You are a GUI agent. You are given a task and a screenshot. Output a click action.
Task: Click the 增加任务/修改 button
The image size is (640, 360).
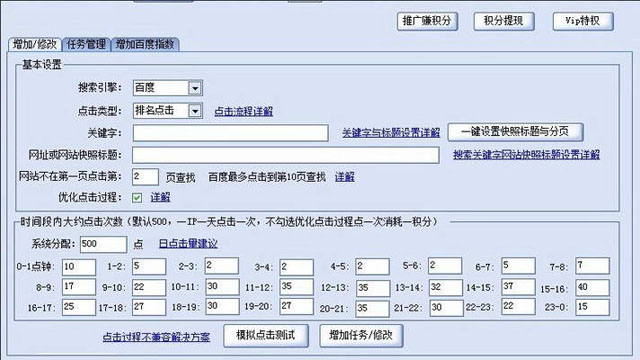click(361, 336)
